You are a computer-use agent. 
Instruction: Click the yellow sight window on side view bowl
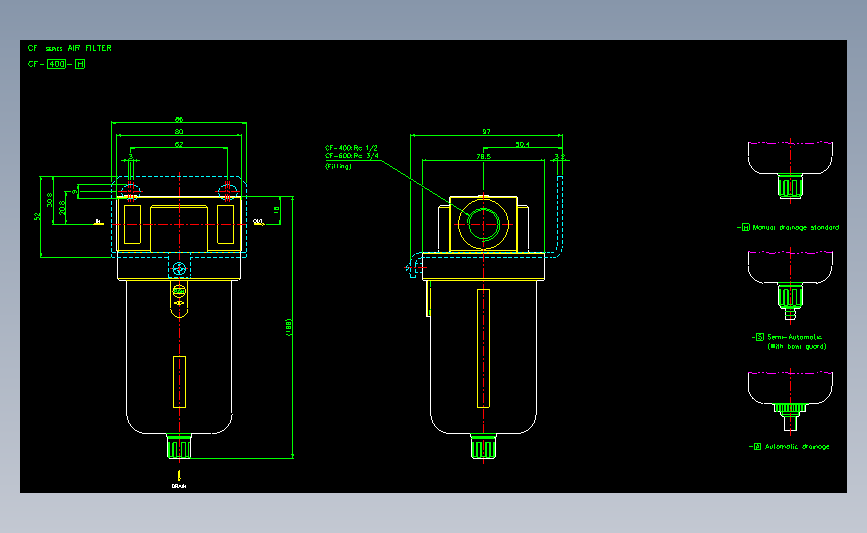pyautogui.click(x=483, y=348)
